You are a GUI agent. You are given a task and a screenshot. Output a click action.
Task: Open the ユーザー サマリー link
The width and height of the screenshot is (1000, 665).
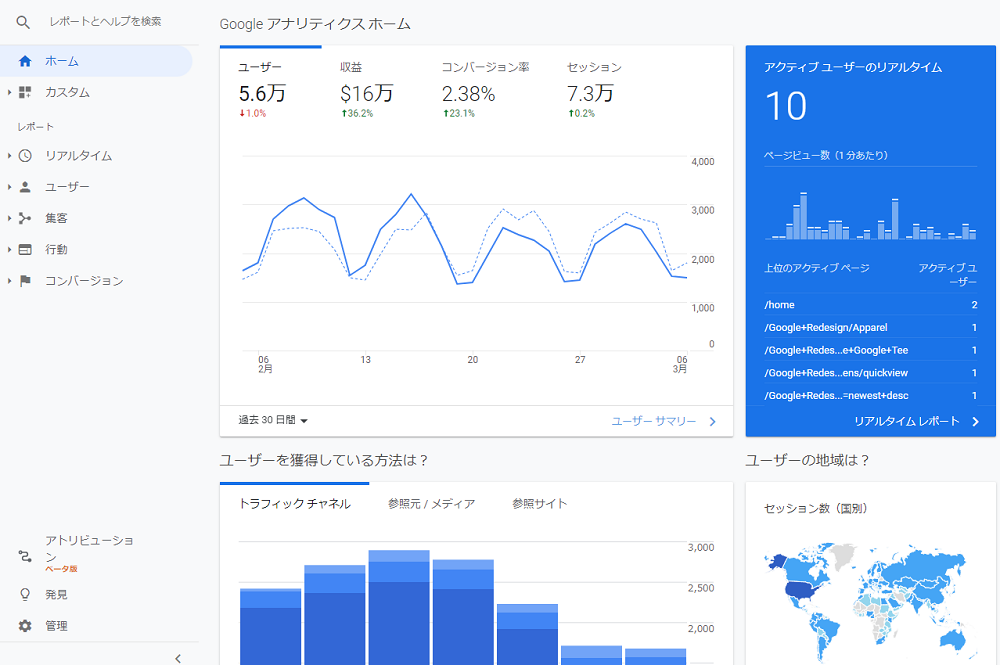pyautogui.click(x=654, y=421)
